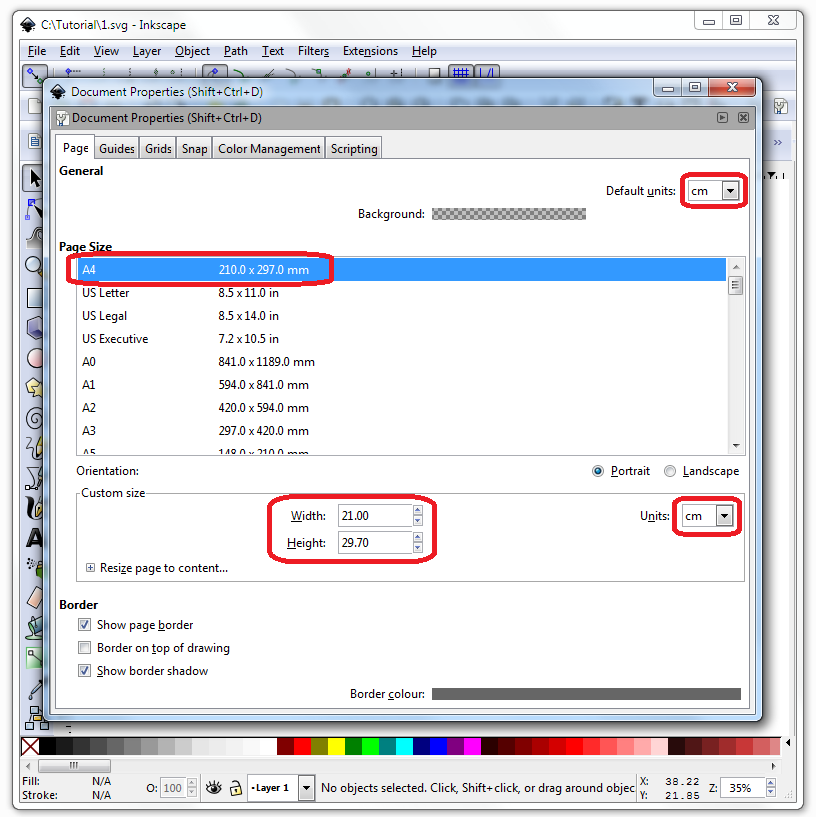Click the zoom percentage field
The width and height of the screenshot is (816, 817).
(x=743, y=787)
